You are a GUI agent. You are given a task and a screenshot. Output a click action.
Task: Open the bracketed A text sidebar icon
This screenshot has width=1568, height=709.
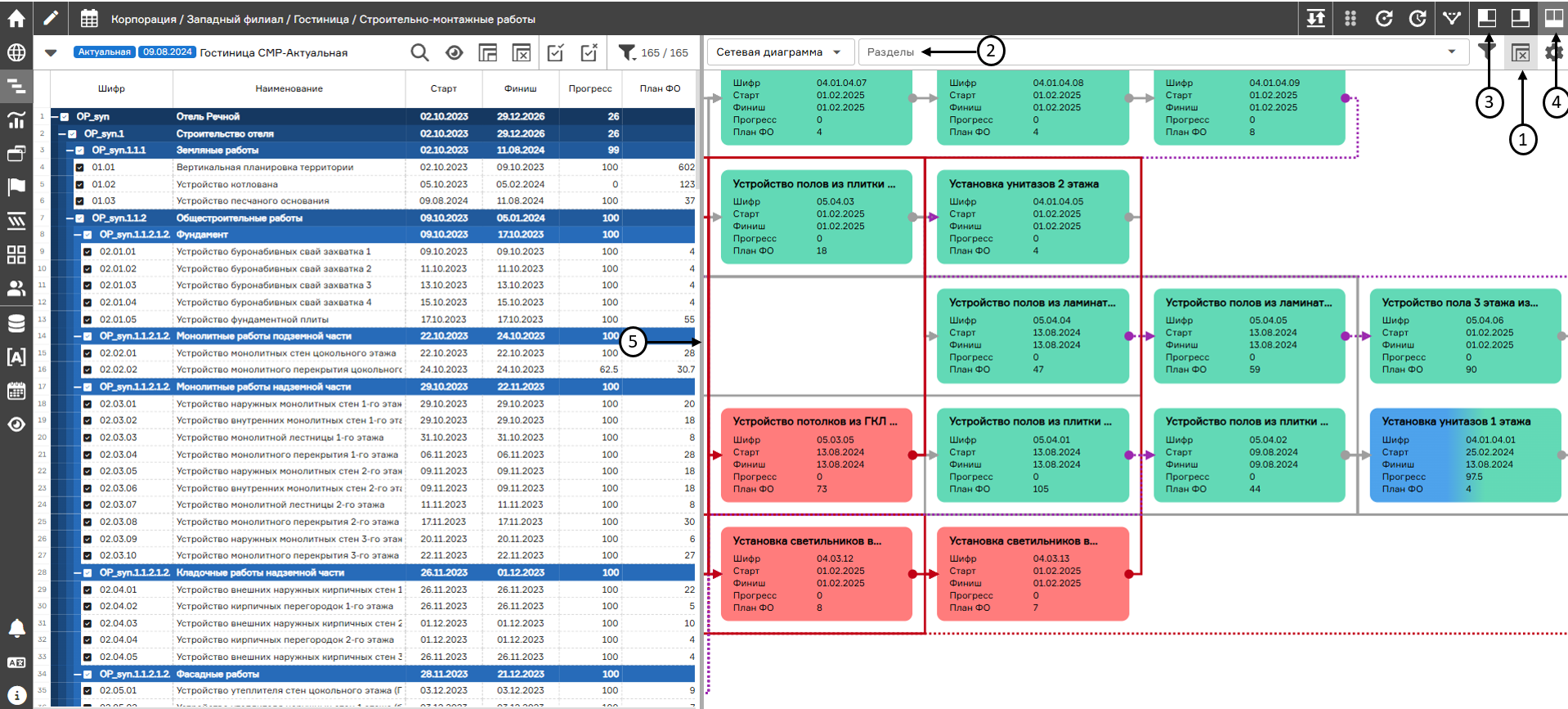tap(16, 357)
